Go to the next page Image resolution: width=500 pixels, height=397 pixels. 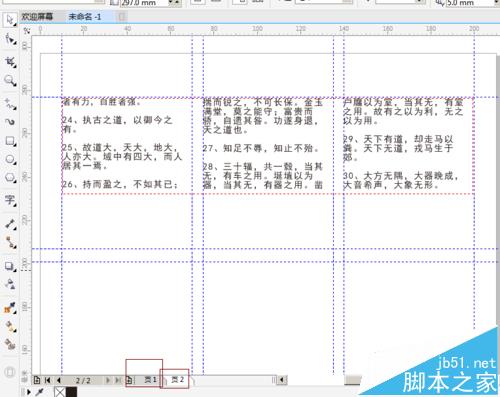click(108, 380)
